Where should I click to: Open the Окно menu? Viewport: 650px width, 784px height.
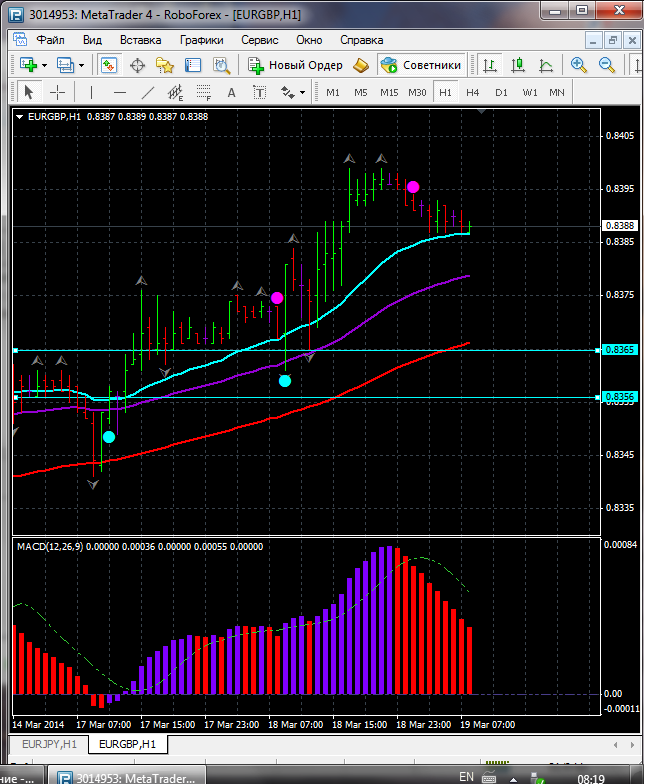click(x=309, y=40)
